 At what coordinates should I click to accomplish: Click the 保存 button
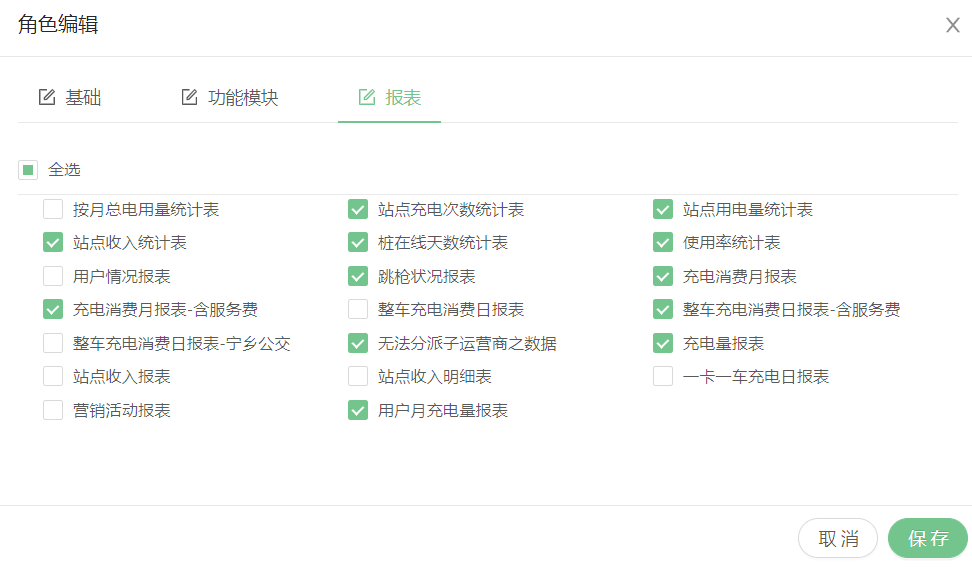[928, 538]
